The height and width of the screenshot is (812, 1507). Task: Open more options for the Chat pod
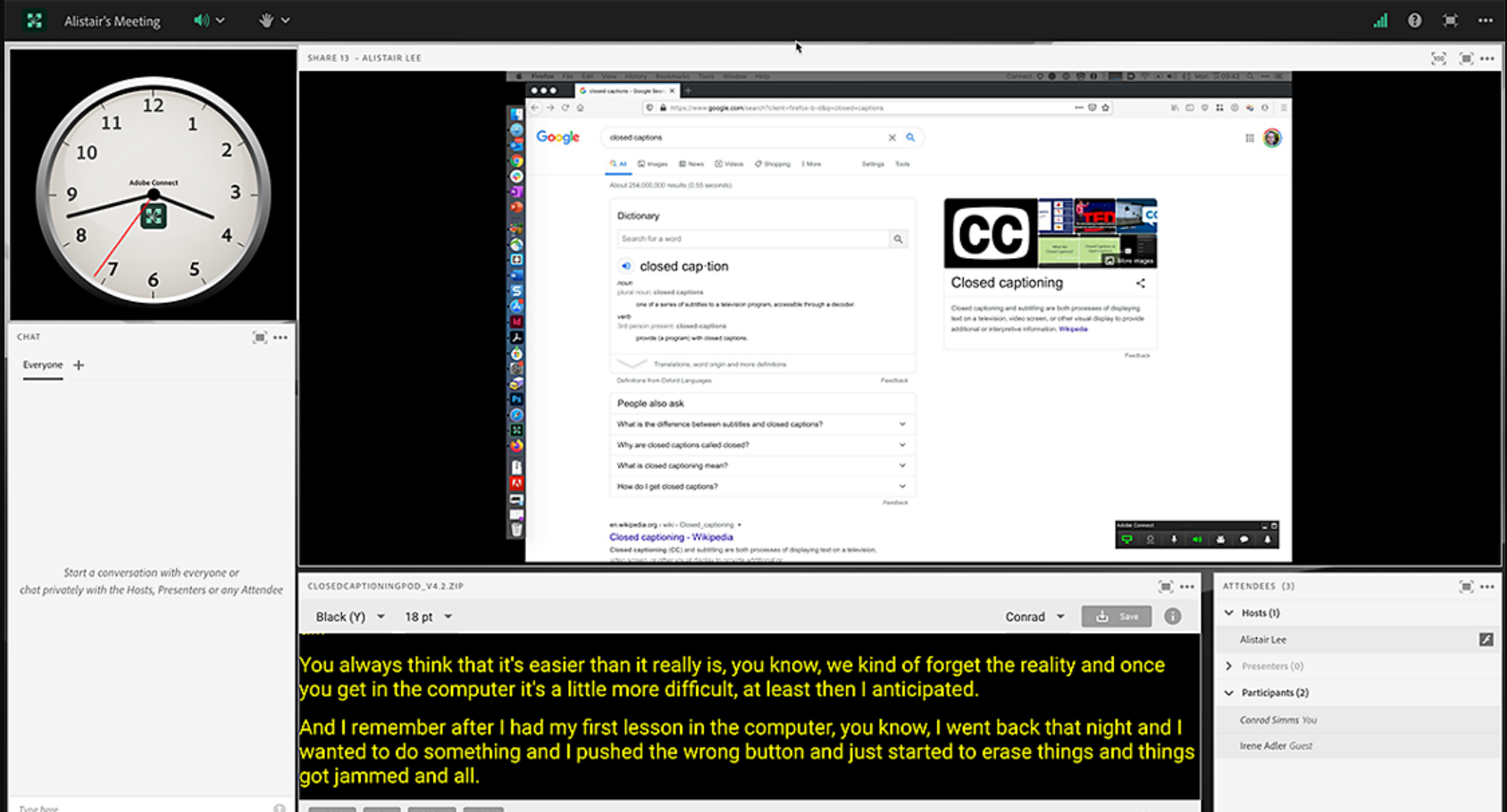pyautogui.click(x=280, y=337)
